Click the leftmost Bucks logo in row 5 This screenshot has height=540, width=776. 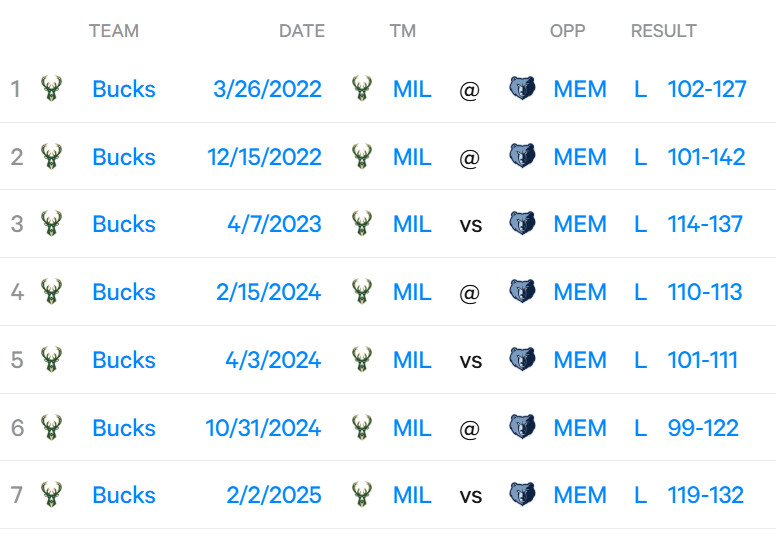(51, 360)
